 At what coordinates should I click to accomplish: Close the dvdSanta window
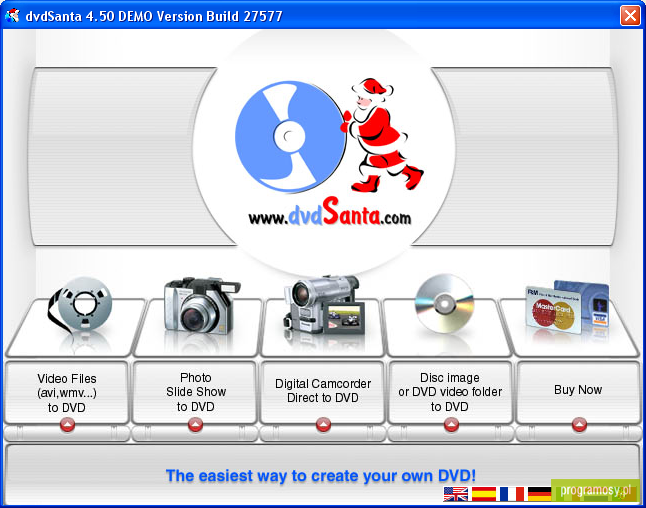pyautogui.click(x=630, y=16)
